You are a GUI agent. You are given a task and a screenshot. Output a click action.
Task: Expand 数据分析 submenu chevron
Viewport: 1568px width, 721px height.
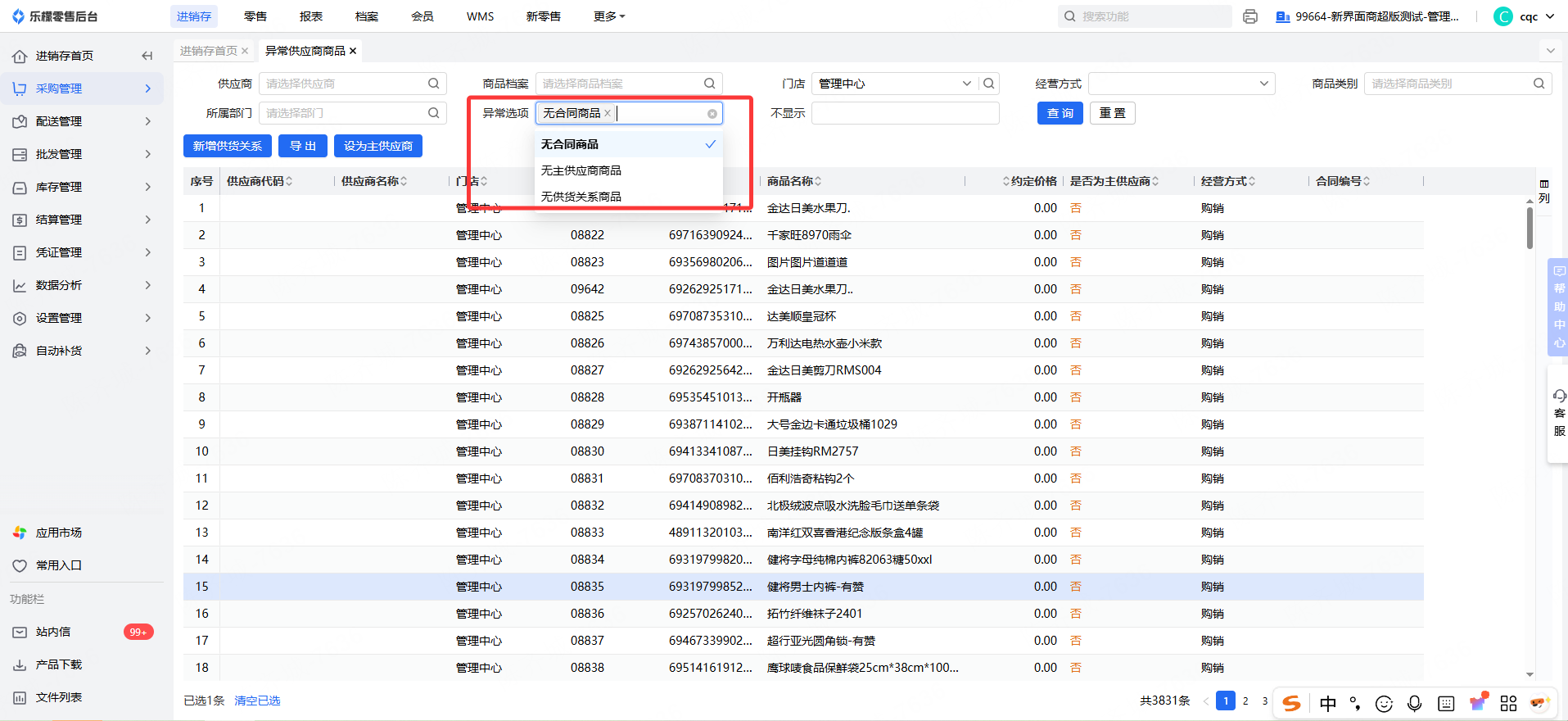pos(148,285)
